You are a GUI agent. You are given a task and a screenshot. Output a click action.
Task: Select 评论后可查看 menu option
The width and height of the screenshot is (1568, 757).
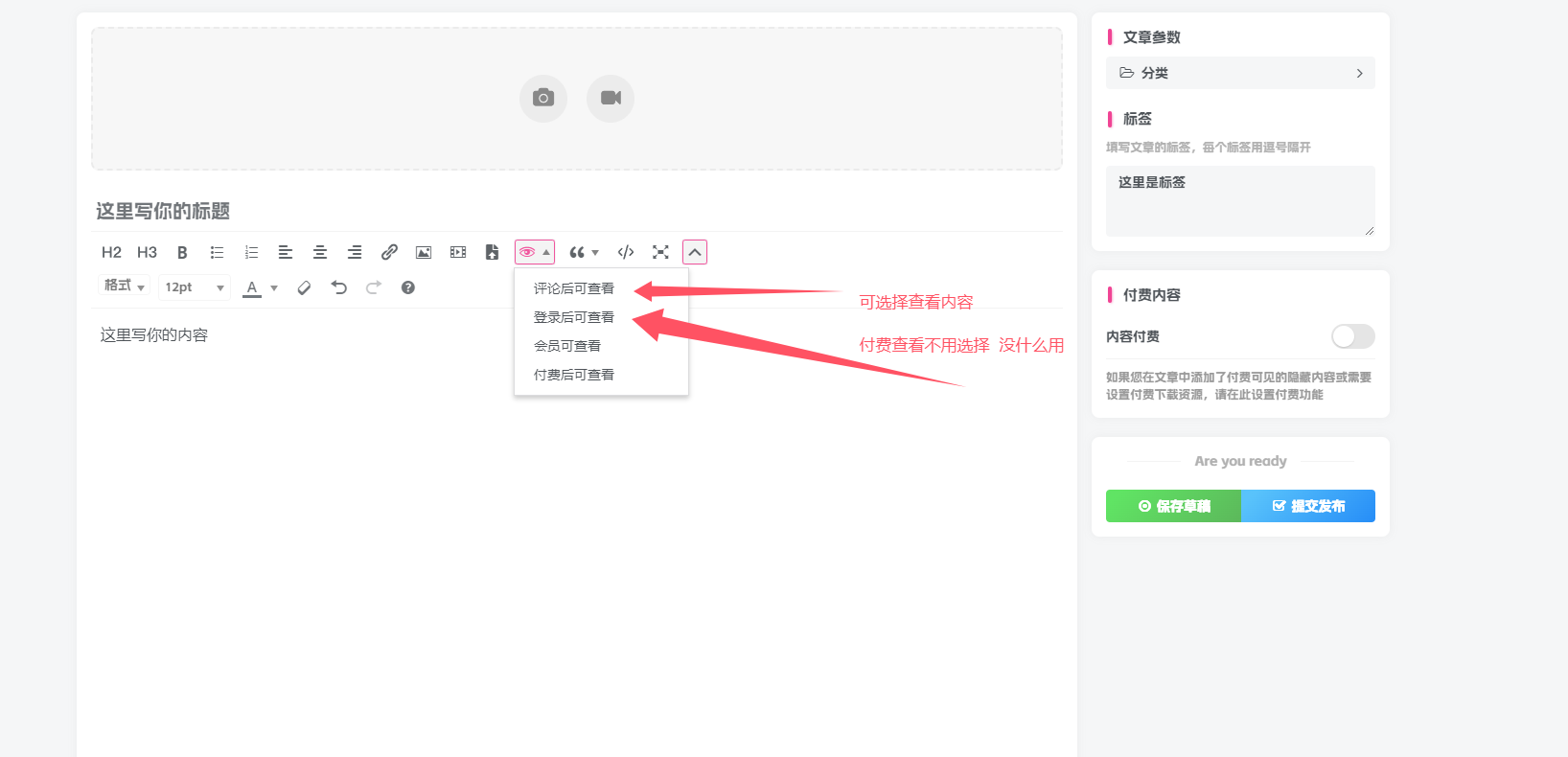(601, 288)
